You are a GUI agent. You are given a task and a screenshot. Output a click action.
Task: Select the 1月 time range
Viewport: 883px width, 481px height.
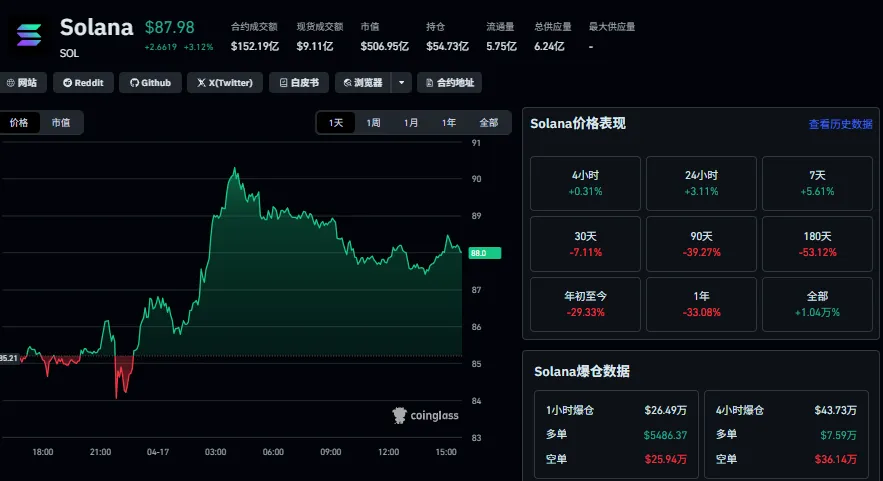pyautogui.click(x=411, y=123)
